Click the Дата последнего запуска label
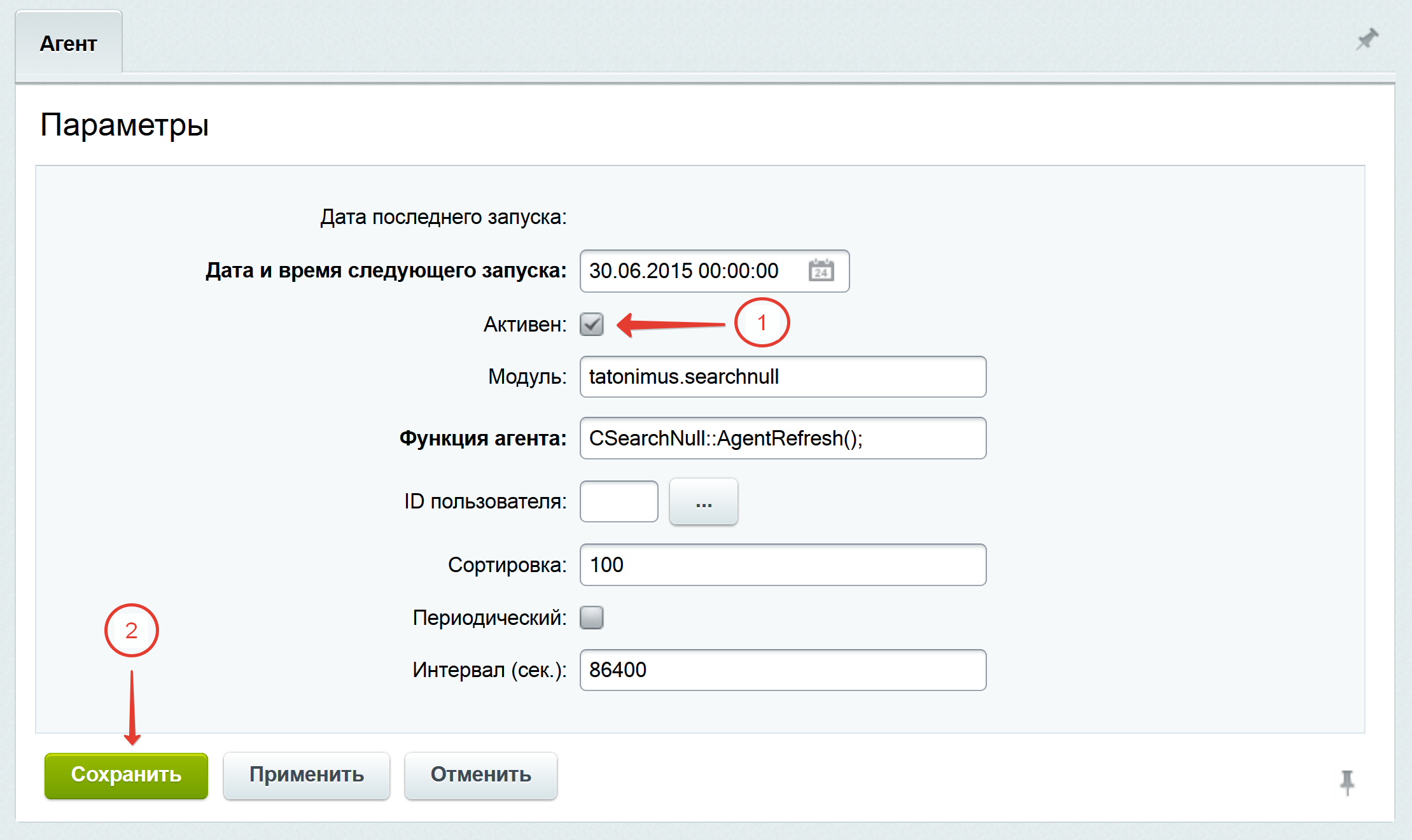 443,217
